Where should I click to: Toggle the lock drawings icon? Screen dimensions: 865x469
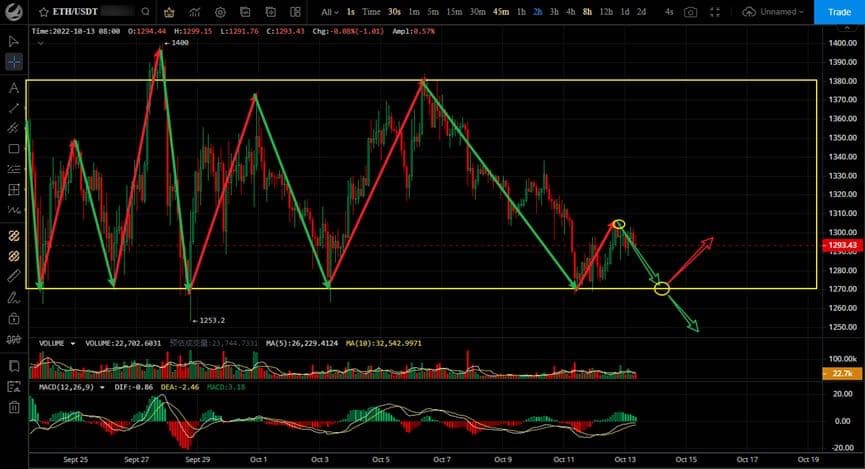click(14, 319)
